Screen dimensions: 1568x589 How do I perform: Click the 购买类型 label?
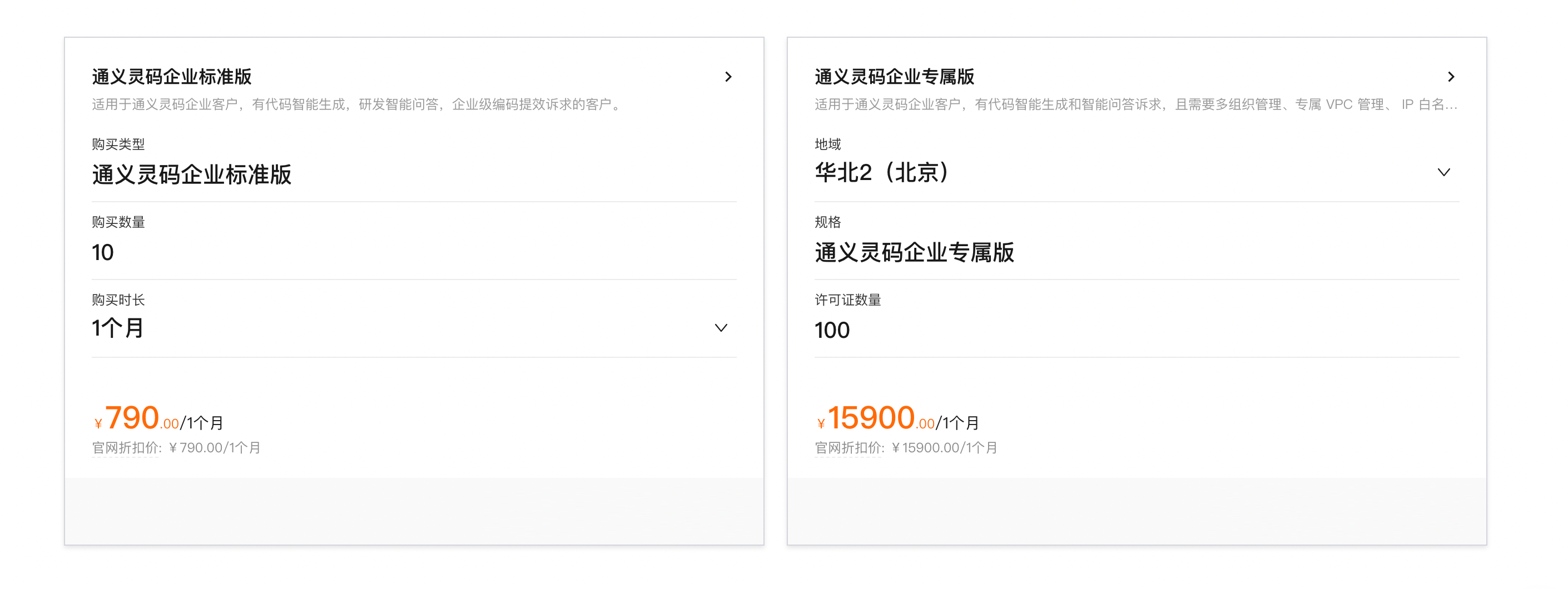(118, 144)
